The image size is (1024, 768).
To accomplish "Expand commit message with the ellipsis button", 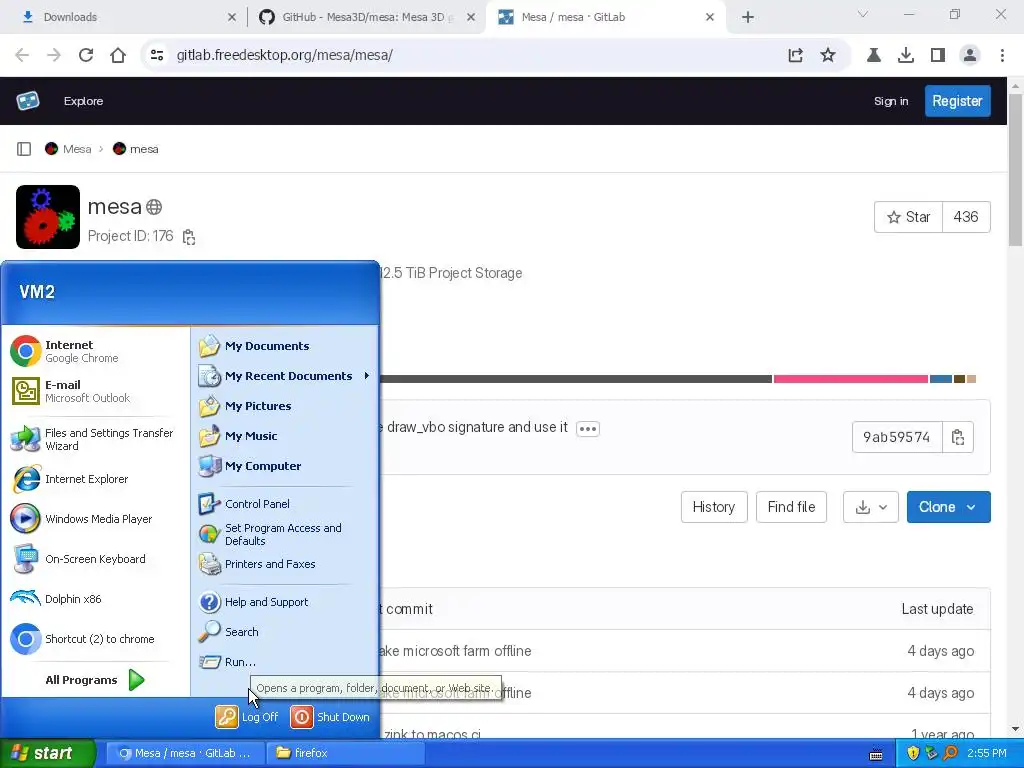I will pos(588,429).
